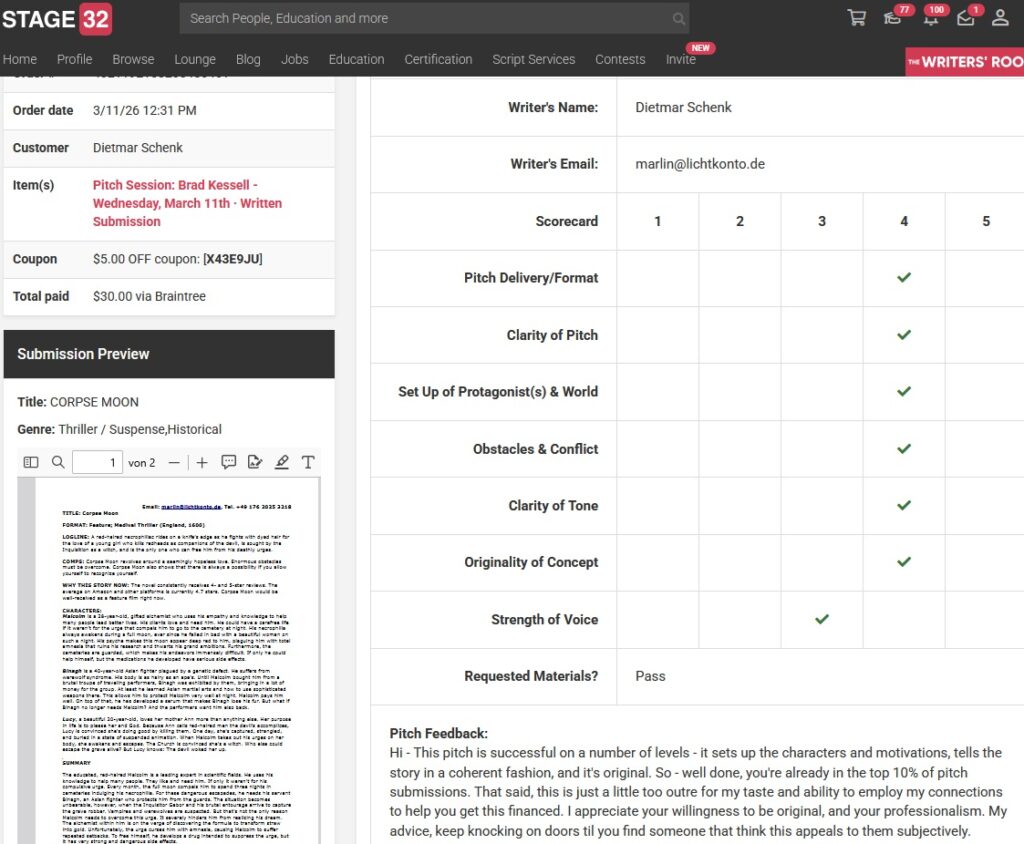Go to the Jobs menu item
The image size is (1024, 844).
tap(294, 59)
